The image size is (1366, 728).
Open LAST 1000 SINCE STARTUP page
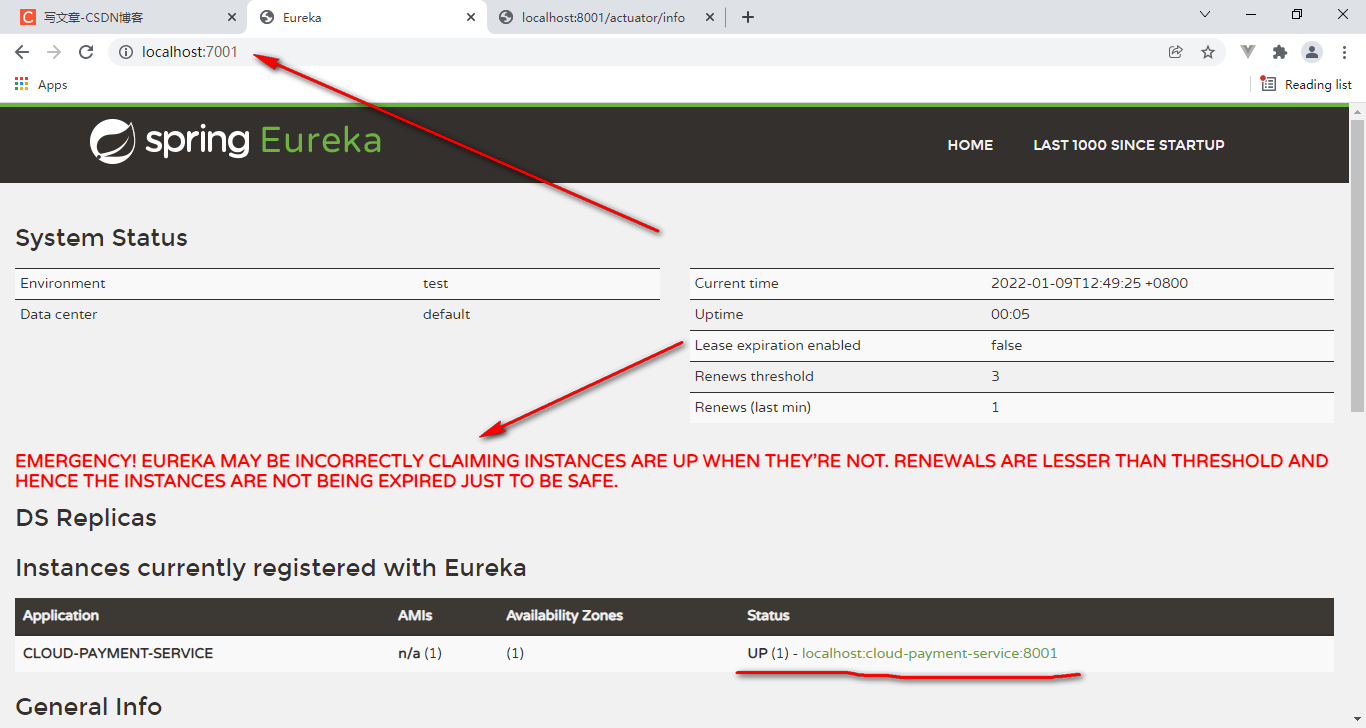click(x=1129, y=145)
